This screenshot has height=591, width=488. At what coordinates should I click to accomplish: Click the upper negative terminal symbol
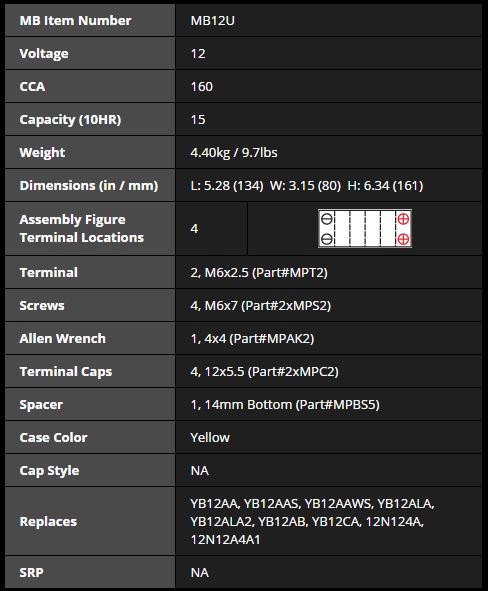(327, 219)
